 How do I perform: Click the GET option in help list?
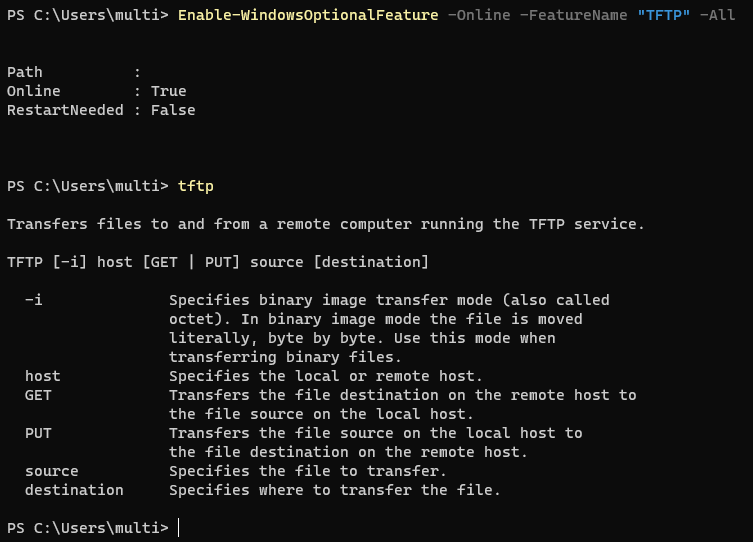(x=38, y=395)
